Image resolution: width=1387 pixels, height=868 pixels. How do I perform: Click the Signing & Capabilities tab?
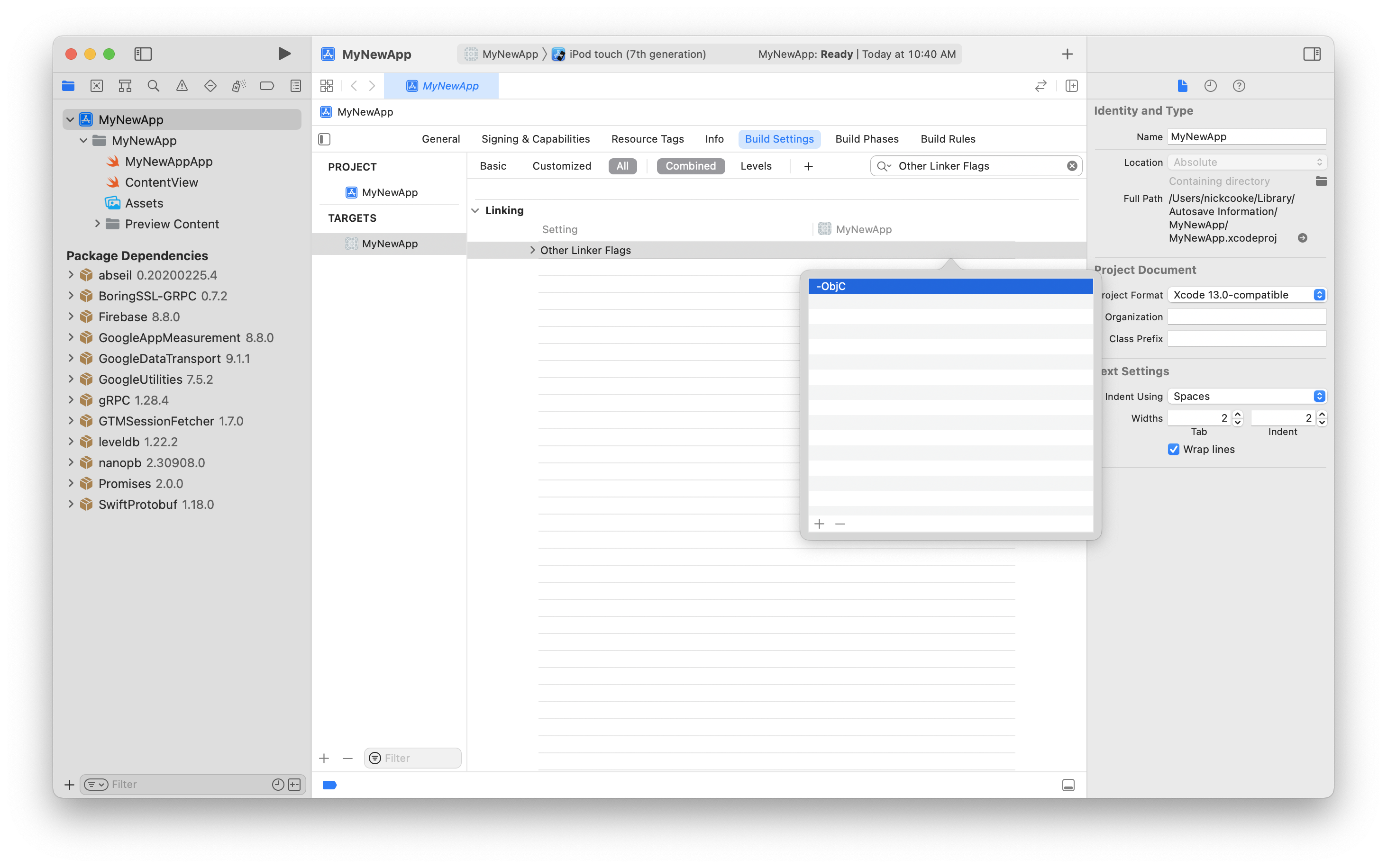[535, 139]
